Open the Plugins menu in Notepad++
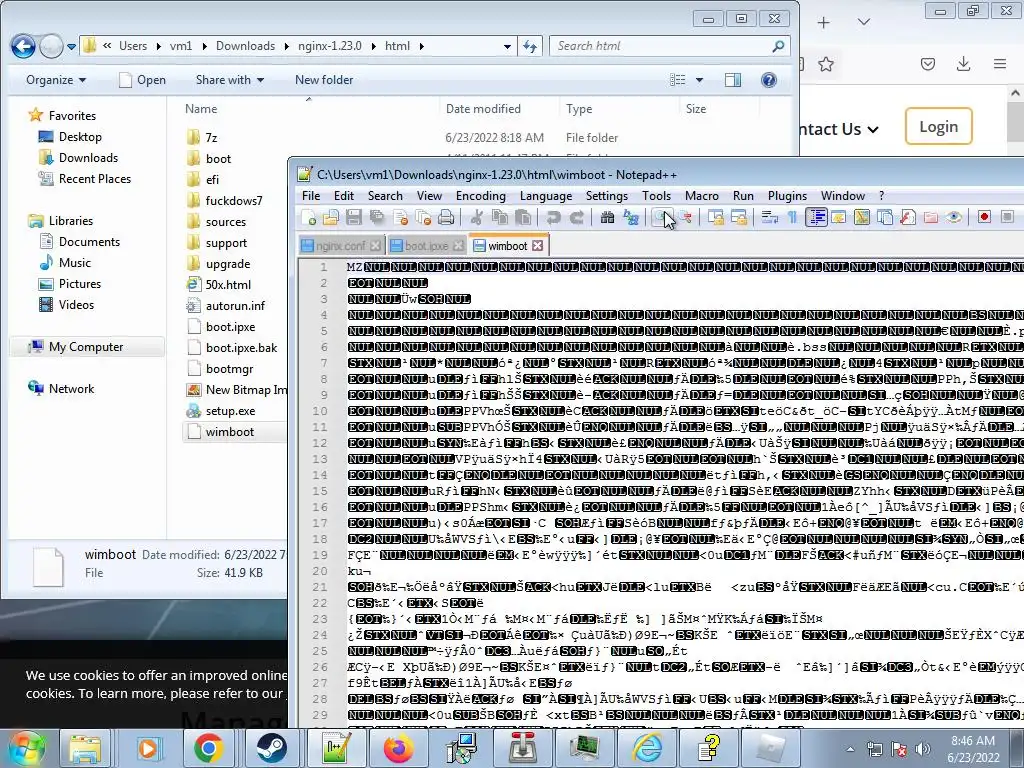This screenshot has width=1024, height=768. (787, 196)
